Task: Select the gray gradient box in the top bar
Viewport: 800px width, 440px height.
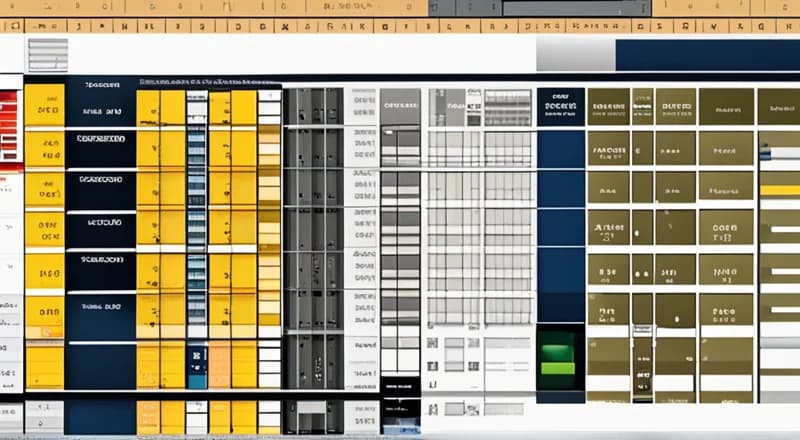Action: pyautogui.click(x=574, y=54)
